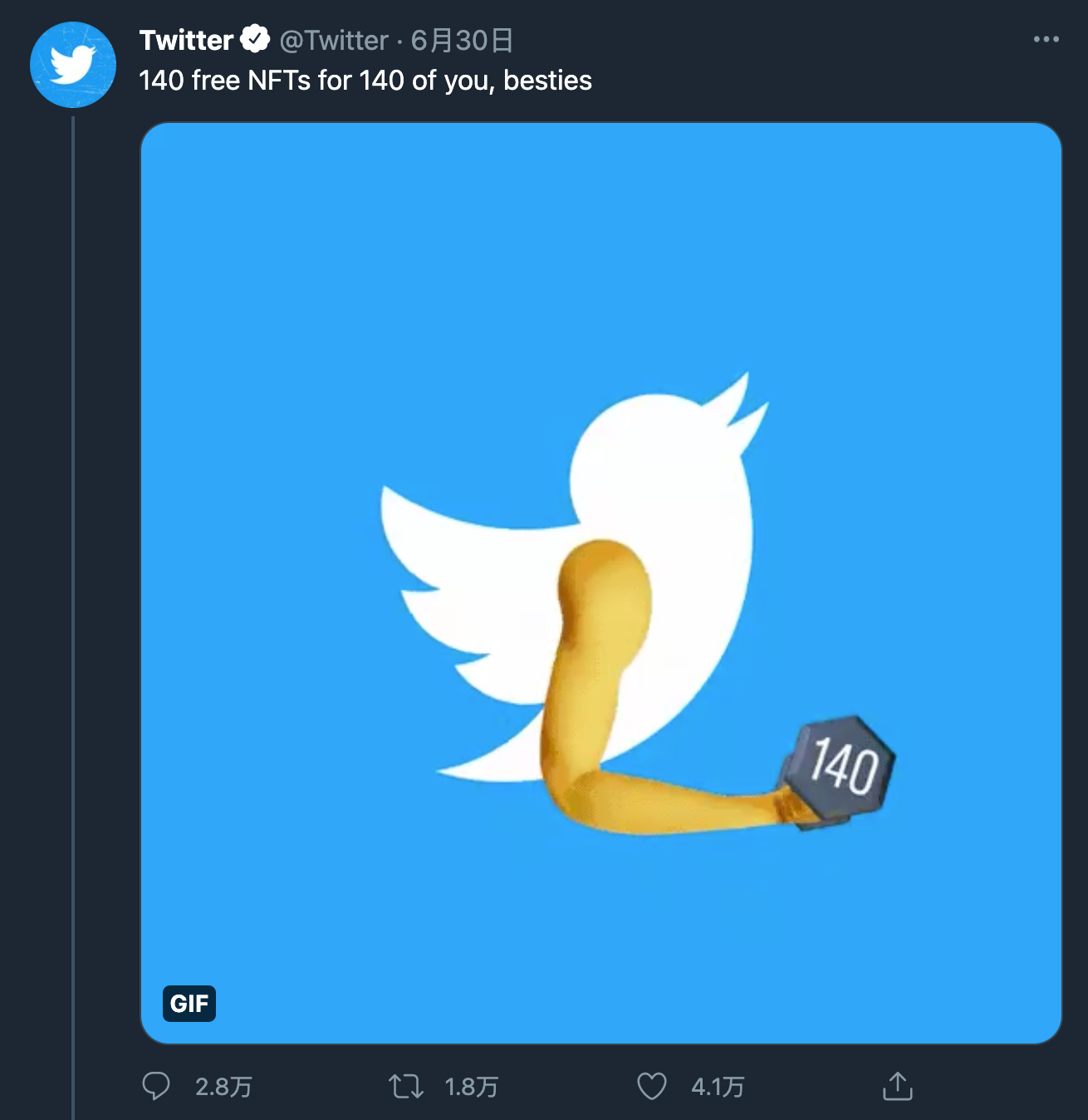1088x1120 pixels.
Task: Click the 1.8万 retweet count
Action: click(x=471, y=1087)
